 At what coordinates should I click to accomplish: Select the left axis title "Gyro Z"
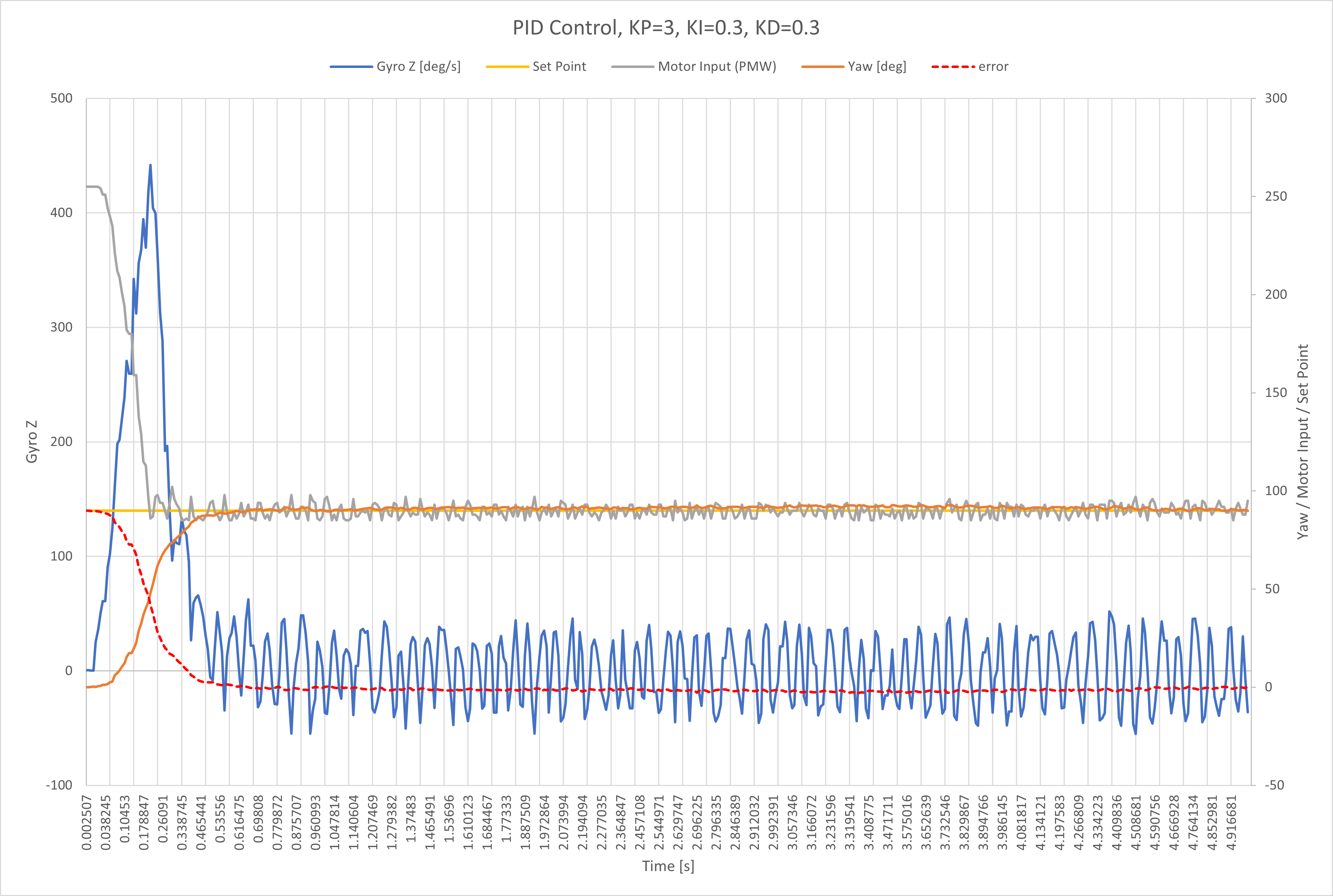coord(32,442)
